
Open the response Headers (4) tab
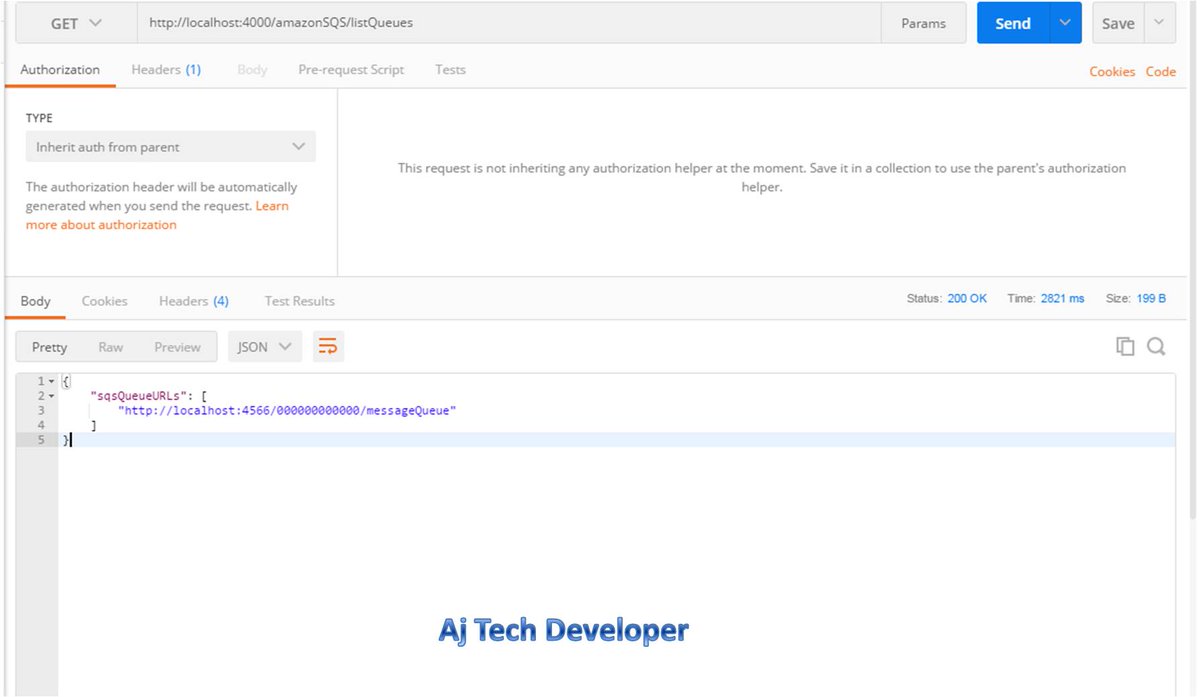pos(194,301)
